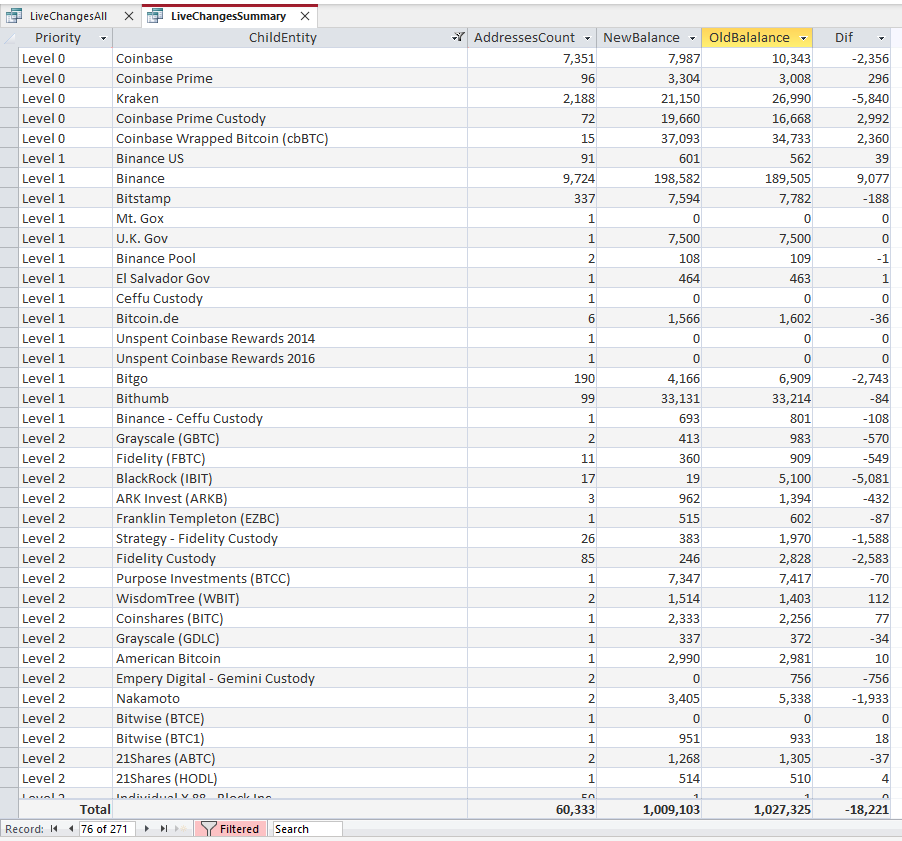This screenshot has width=902, height=841.
Task: Click the 21Shares (HODL) cell
Action: (290, 778)
